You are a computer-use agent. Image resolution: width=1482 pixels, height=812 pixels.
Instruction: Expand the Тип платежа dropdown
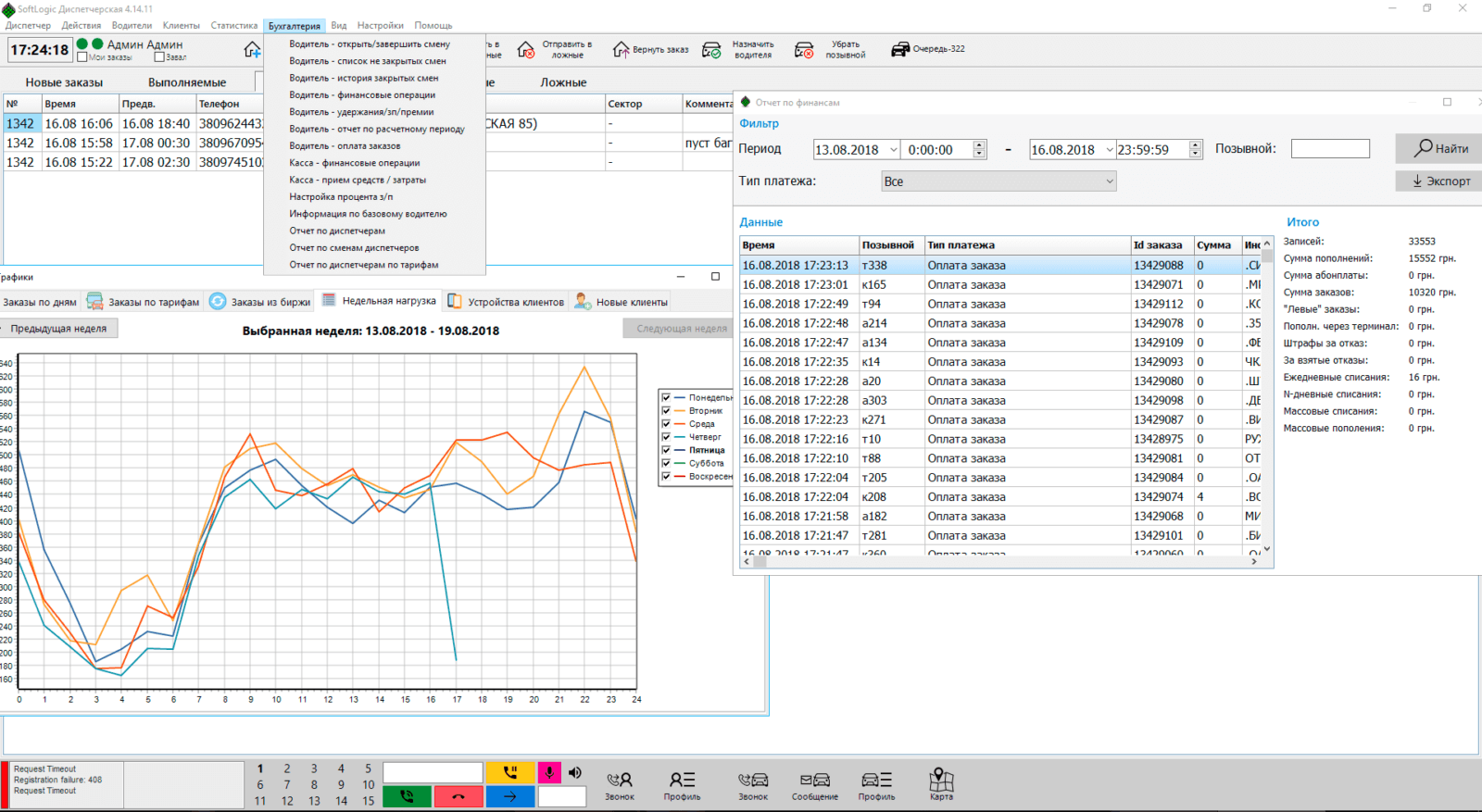click(998, 181)
